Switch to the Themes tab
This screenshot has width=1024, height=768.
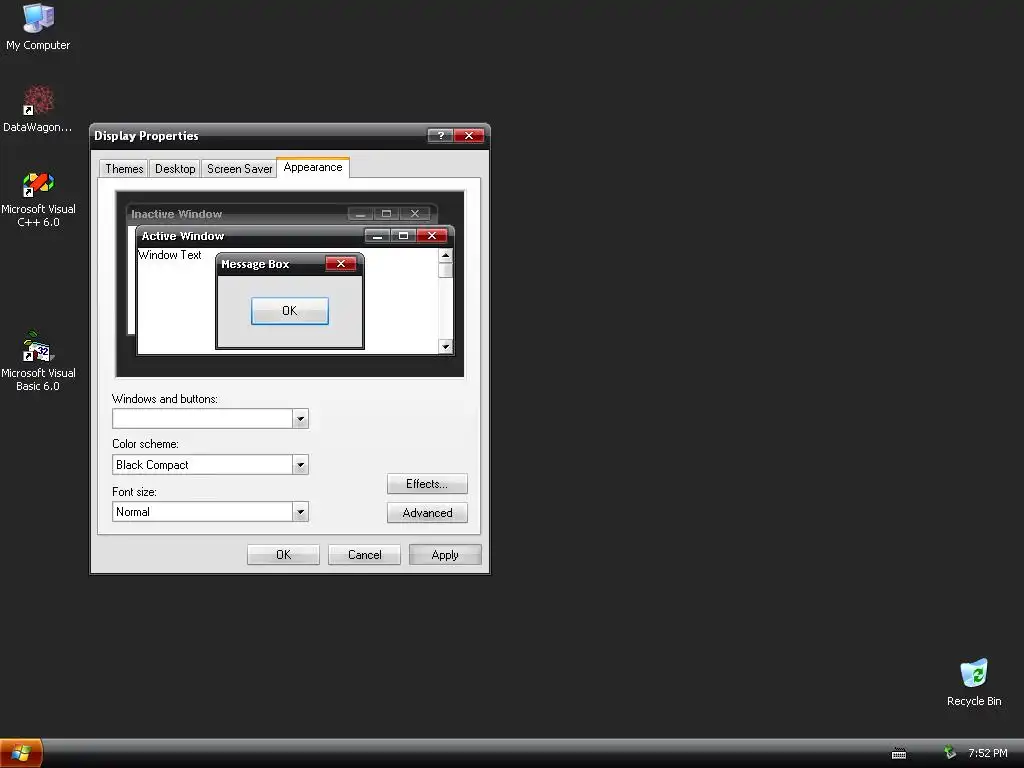pos(123,168)
